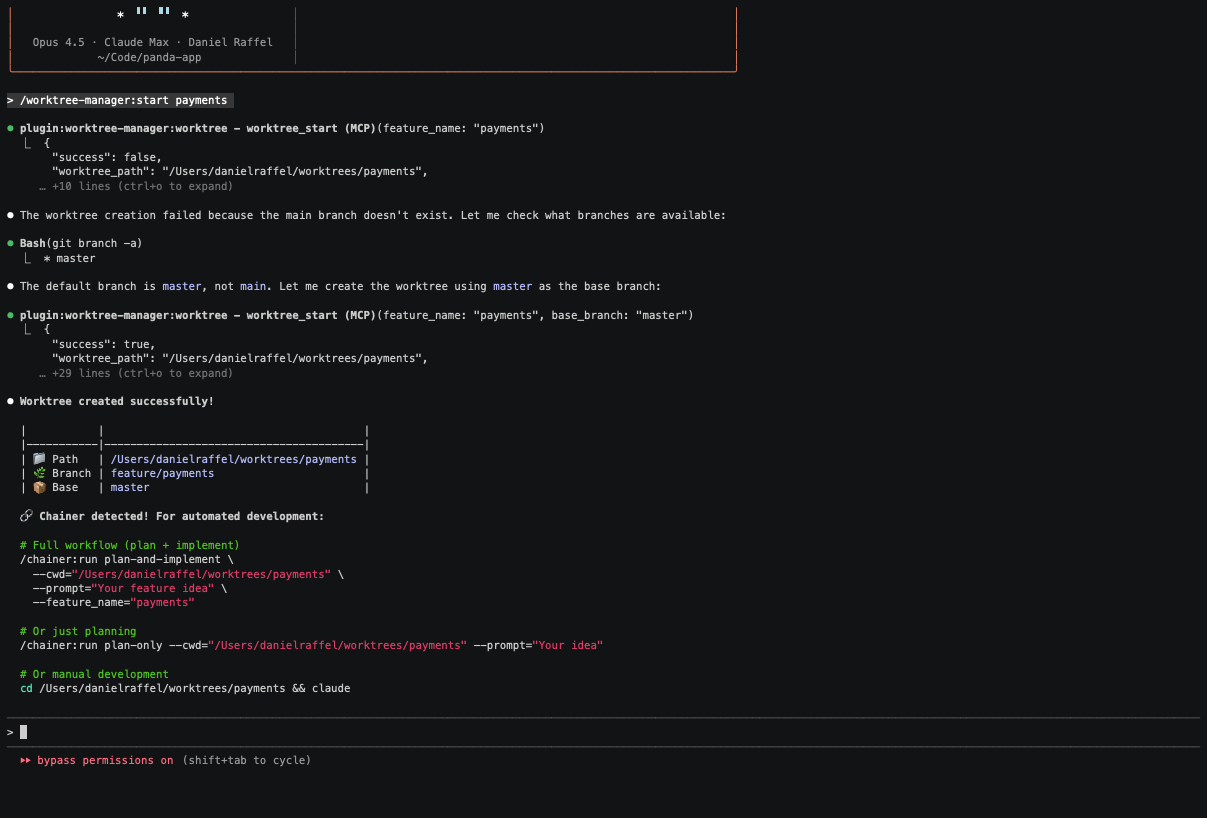Image resolution: width=1207 pixels, height=818 pixels.
Task: Select the asterisk marking the current master branch
Action: point(48,257)
